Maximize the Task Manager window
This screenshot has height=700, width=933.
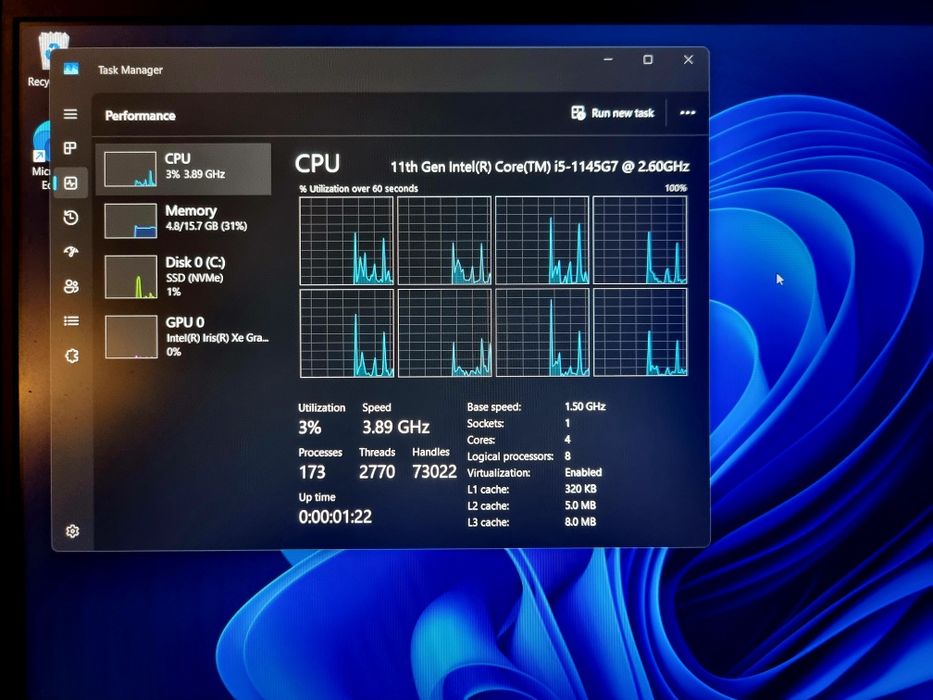(648, 60)
